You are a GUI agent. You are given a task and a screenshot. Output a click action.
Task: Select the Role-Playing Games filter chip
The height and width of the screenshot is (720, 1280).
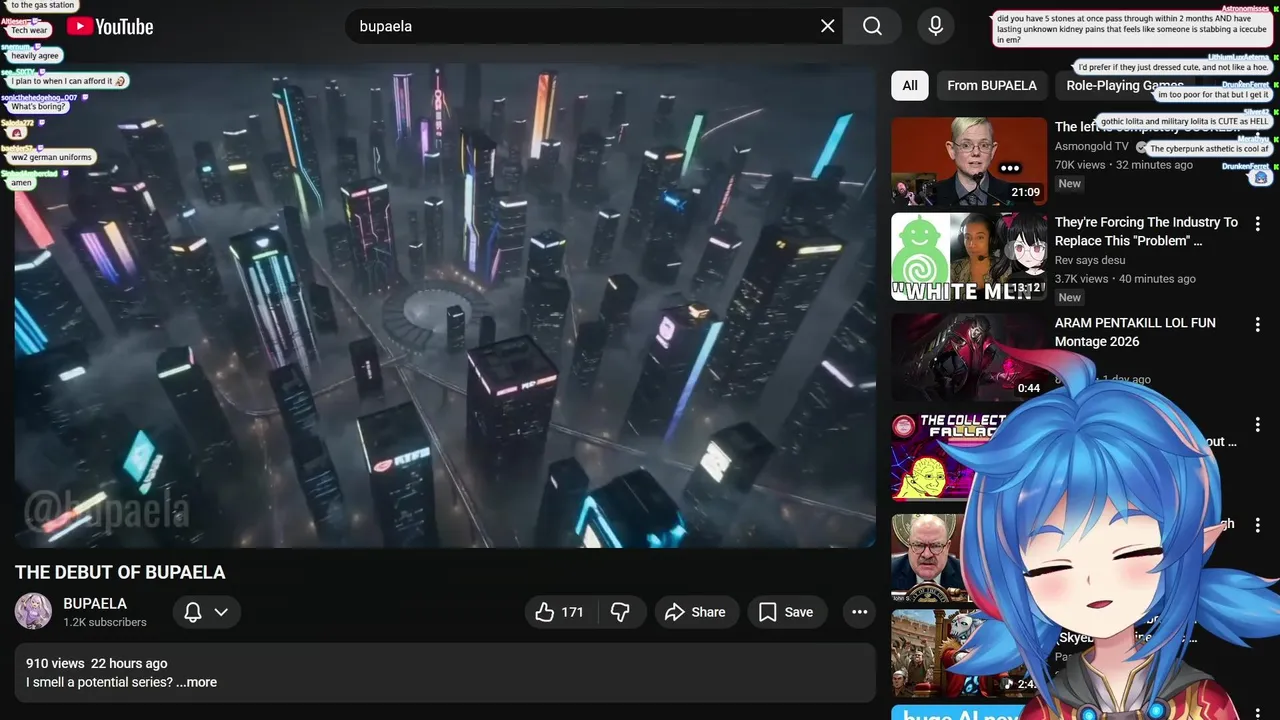[1125, 85]
